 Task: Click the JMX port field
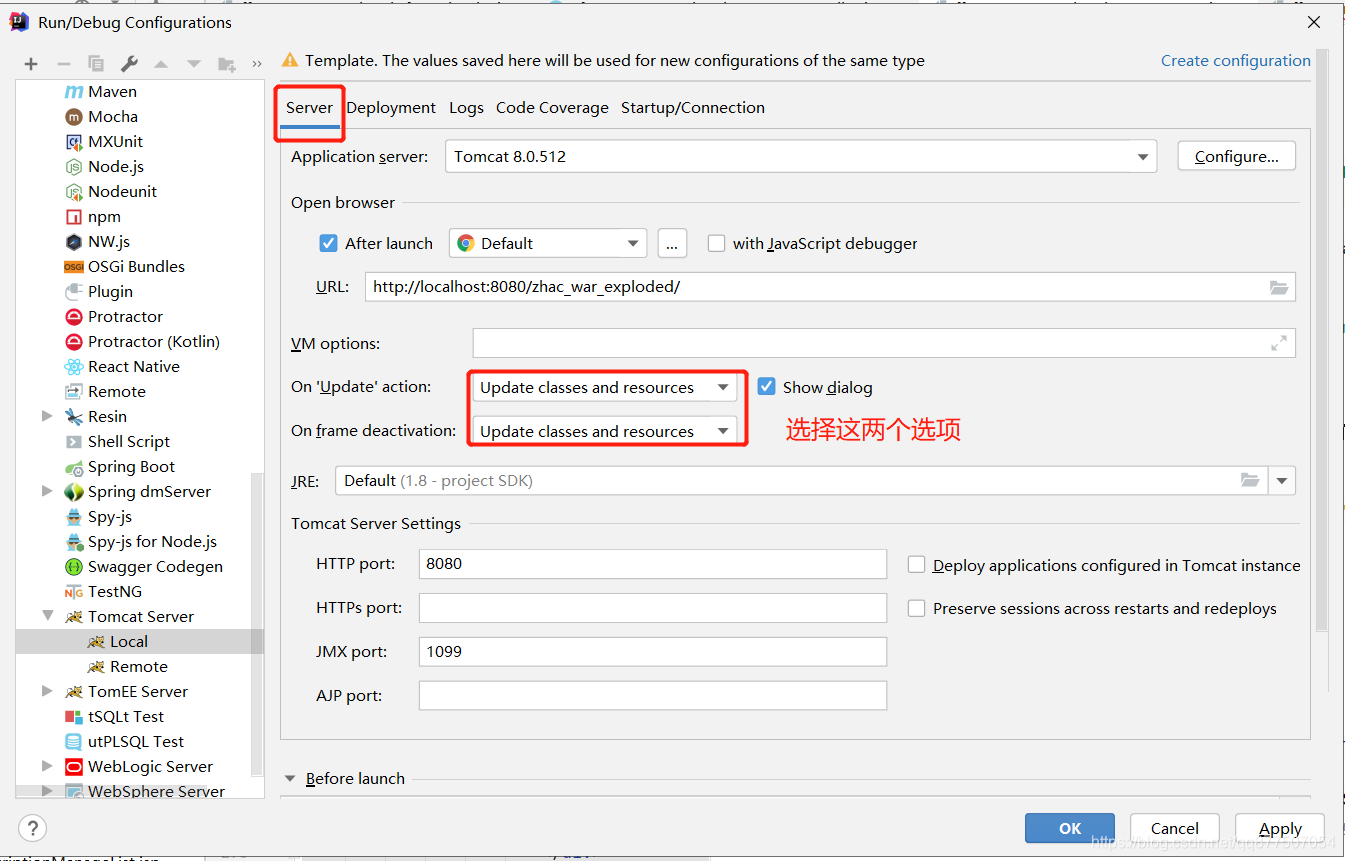click(652, 651)
